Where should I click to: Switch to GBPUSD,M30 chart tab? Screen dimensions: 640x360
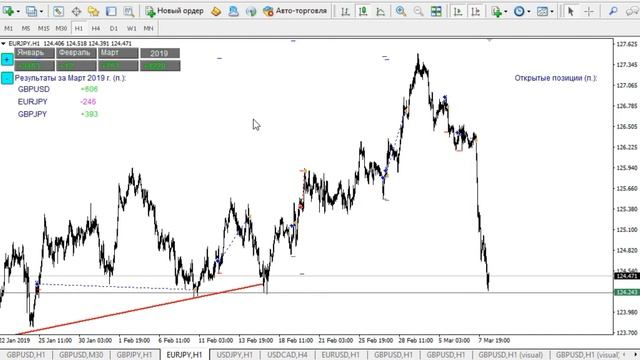81,355
